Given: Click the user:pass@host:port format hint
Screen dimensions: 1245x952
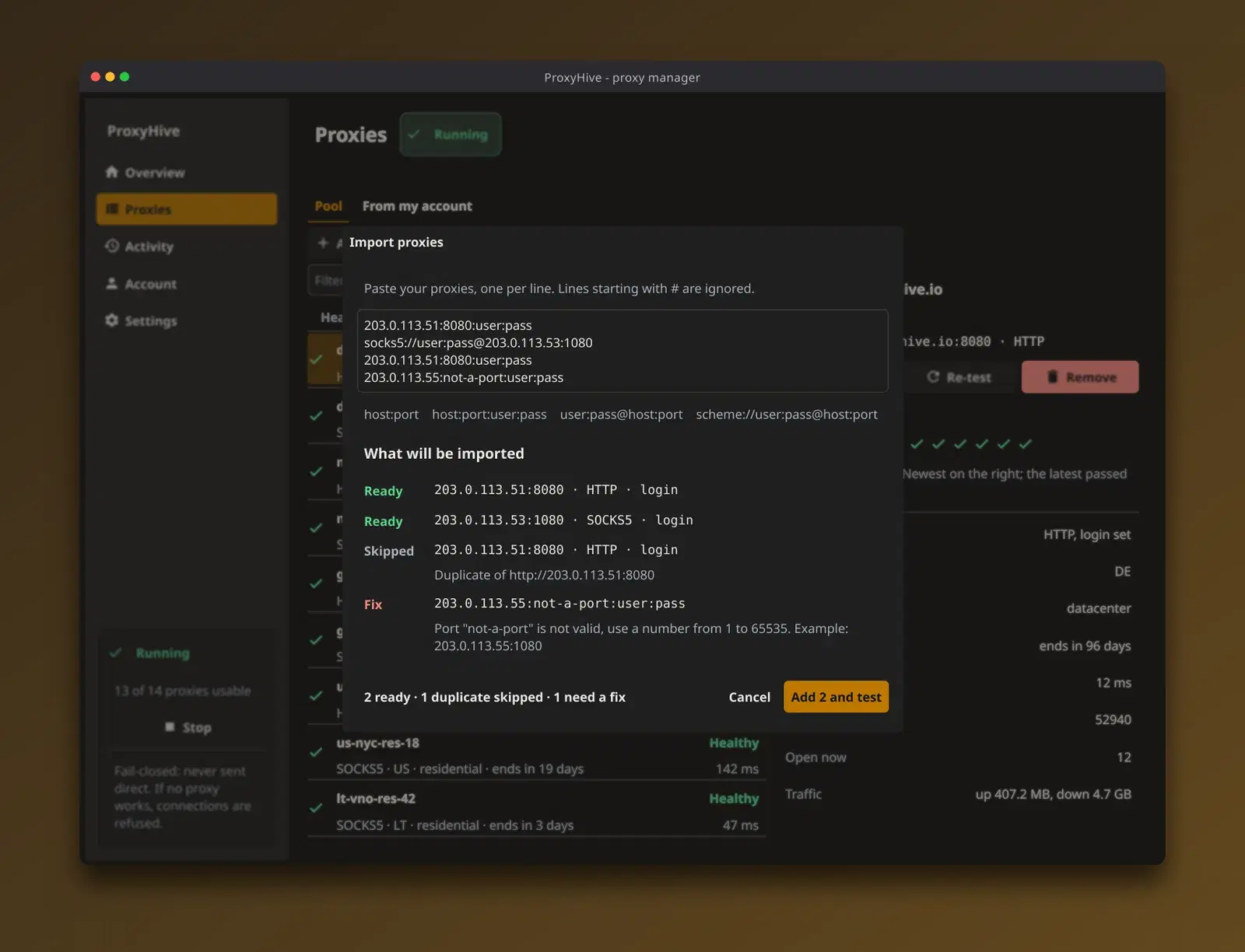Looking at the screenshot, I should pyautogui.click(x=621, y=415).
